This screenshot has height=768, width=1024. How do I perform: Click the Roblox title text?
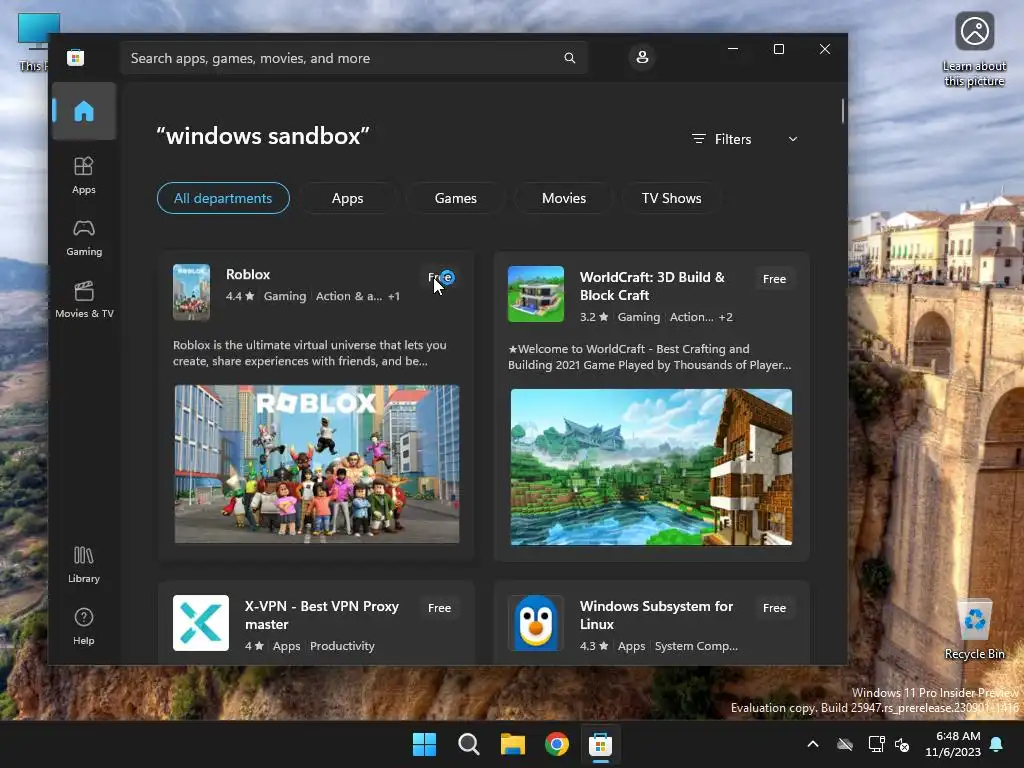tap(248, 274)
